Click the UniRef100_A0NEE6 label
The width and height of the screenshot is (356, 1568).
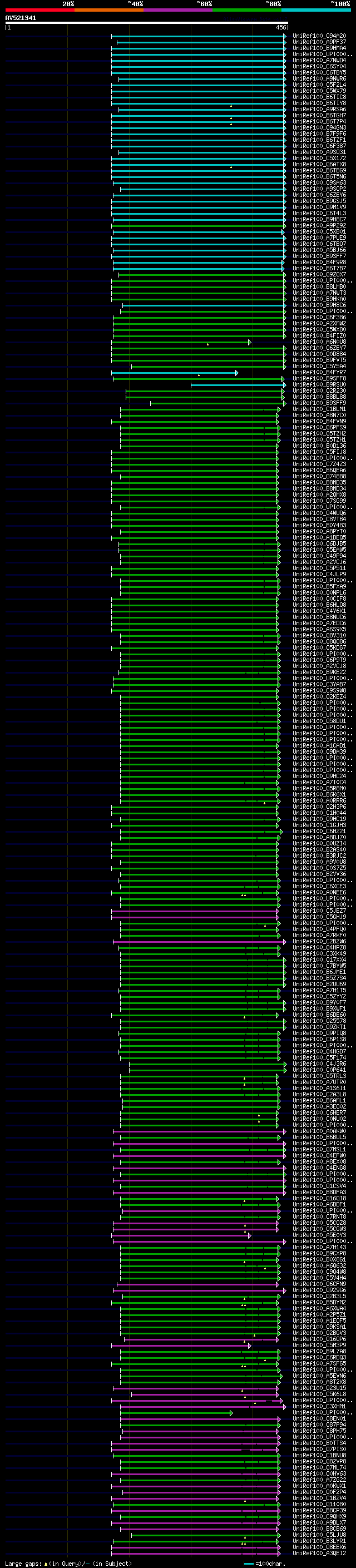click(x=319, y=892)
